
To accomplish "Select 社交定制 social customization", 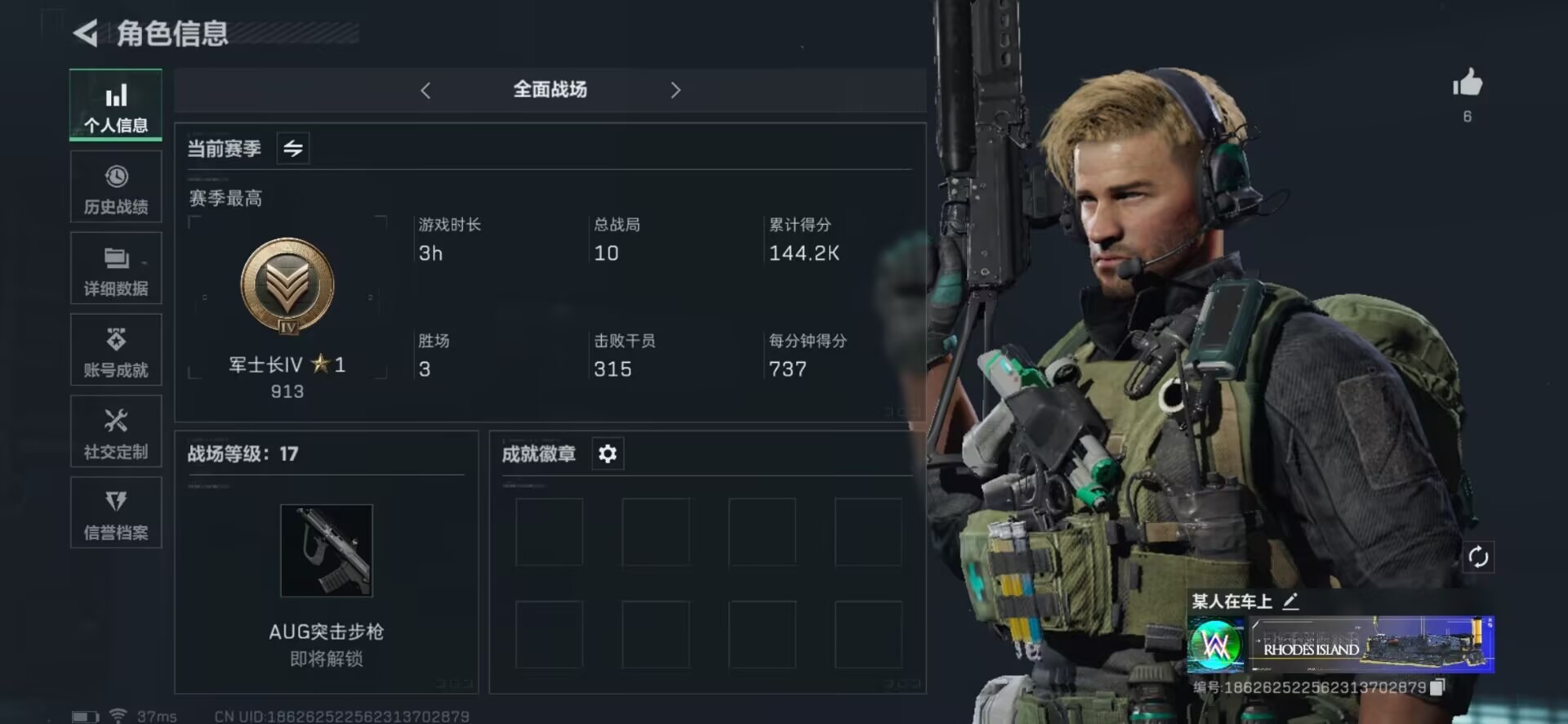I will coord(116,431).
